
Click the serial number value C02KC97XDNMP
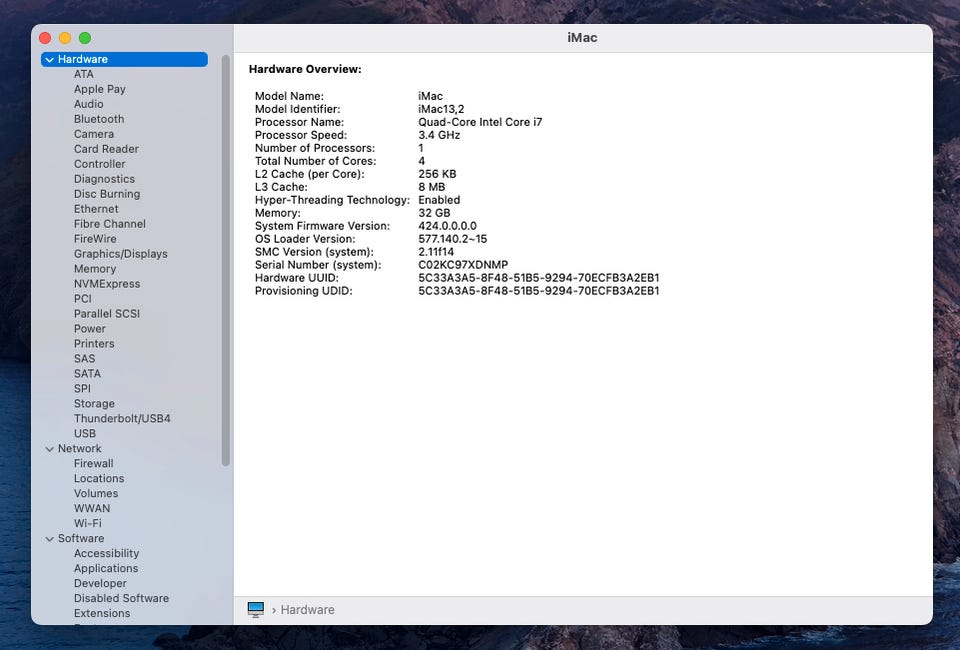click(463, 265)
